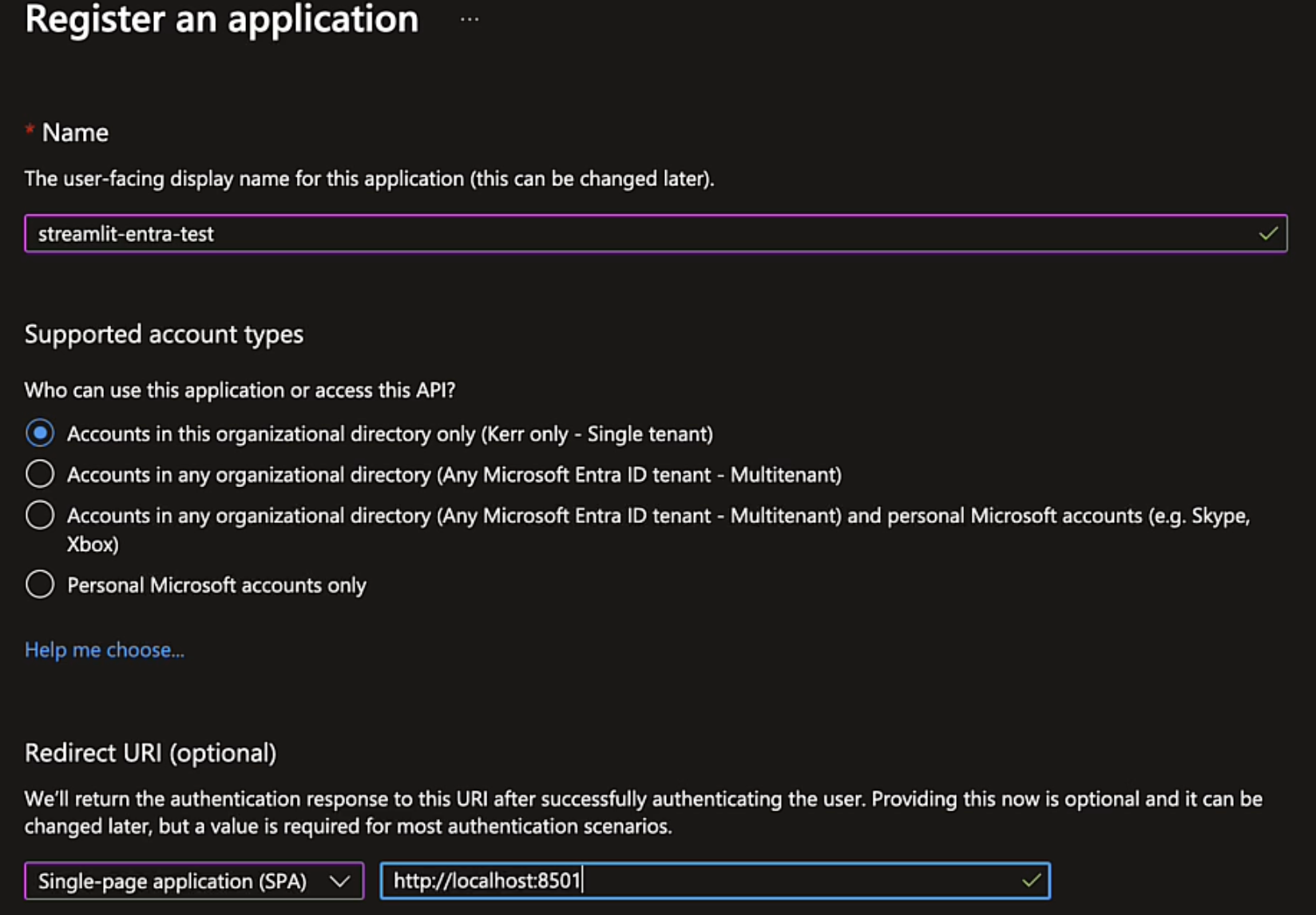The image size is (1316, 915).
Task: Click the red asterisk beside Name
Action: [29, 128]
